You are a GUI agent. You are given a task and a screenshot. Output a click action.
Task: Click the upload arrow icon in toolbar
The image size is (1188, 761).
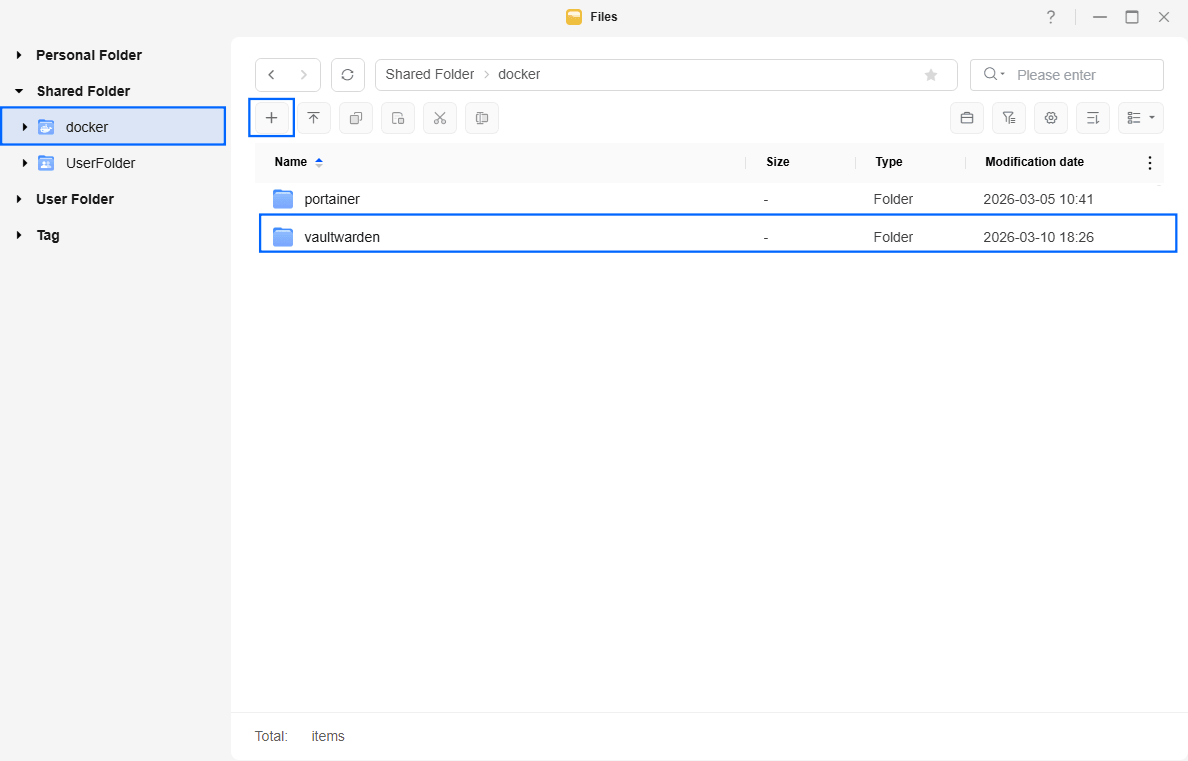[313, 118]
